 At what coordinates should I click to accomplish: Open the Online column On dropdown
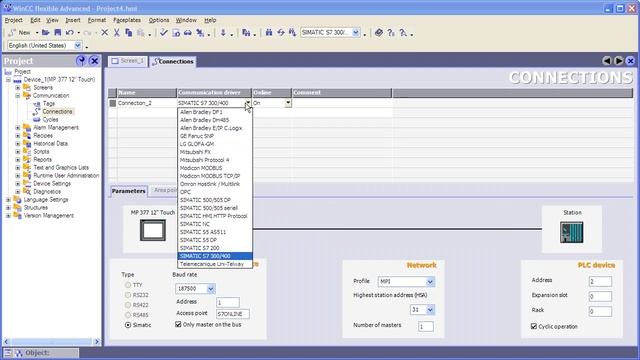(288, 103)
